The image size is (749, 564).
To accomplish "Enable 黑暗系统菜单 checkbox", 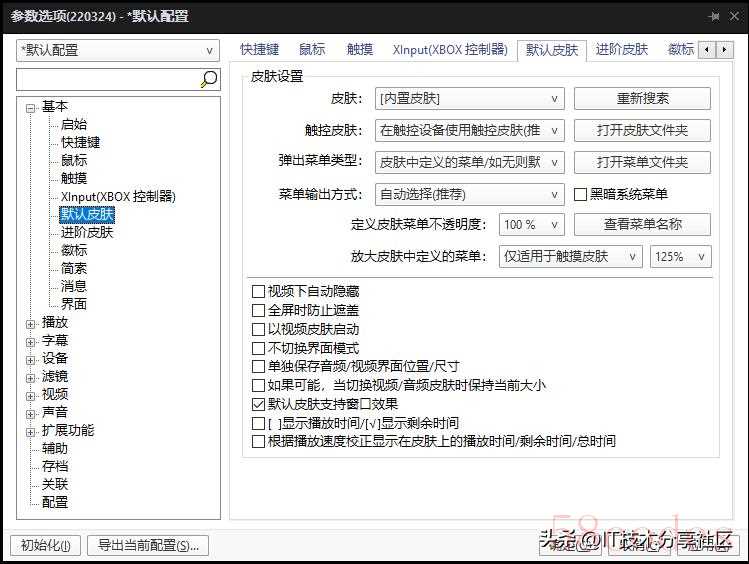I will tap(580, 194).
